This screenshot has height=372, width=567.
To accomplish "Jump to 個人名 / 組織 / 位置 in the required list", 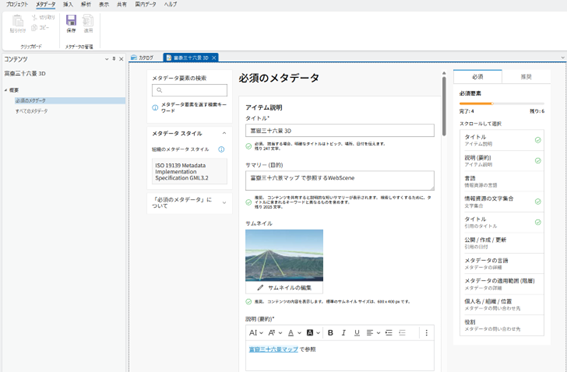I will 502,304.
